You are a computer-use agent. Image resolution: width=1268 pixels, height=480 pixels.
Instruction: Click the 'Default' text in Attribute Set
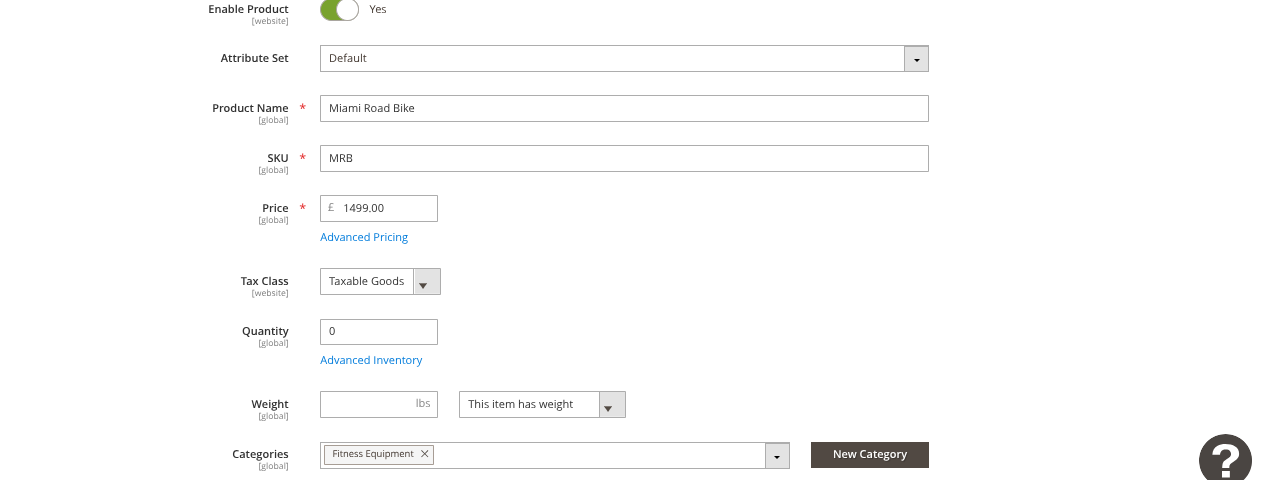(348, 58)
